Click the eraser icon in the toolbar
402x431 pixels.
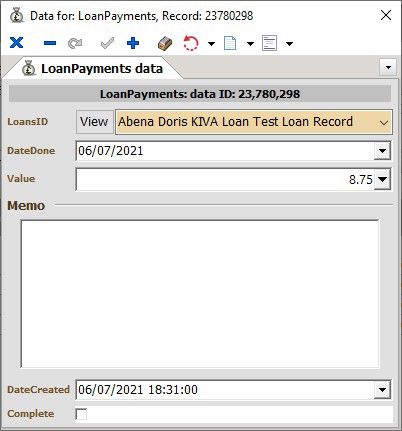coord(165,43)
